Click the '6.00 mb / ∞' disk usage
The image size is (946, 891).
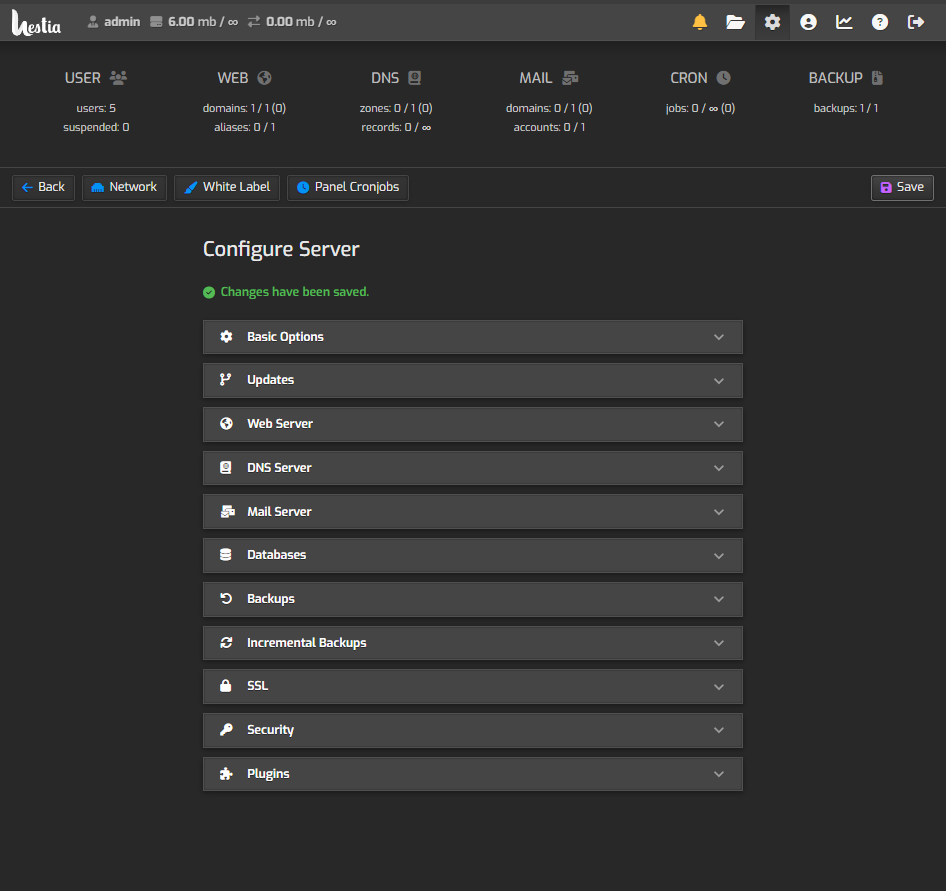(x=203, y=22)
